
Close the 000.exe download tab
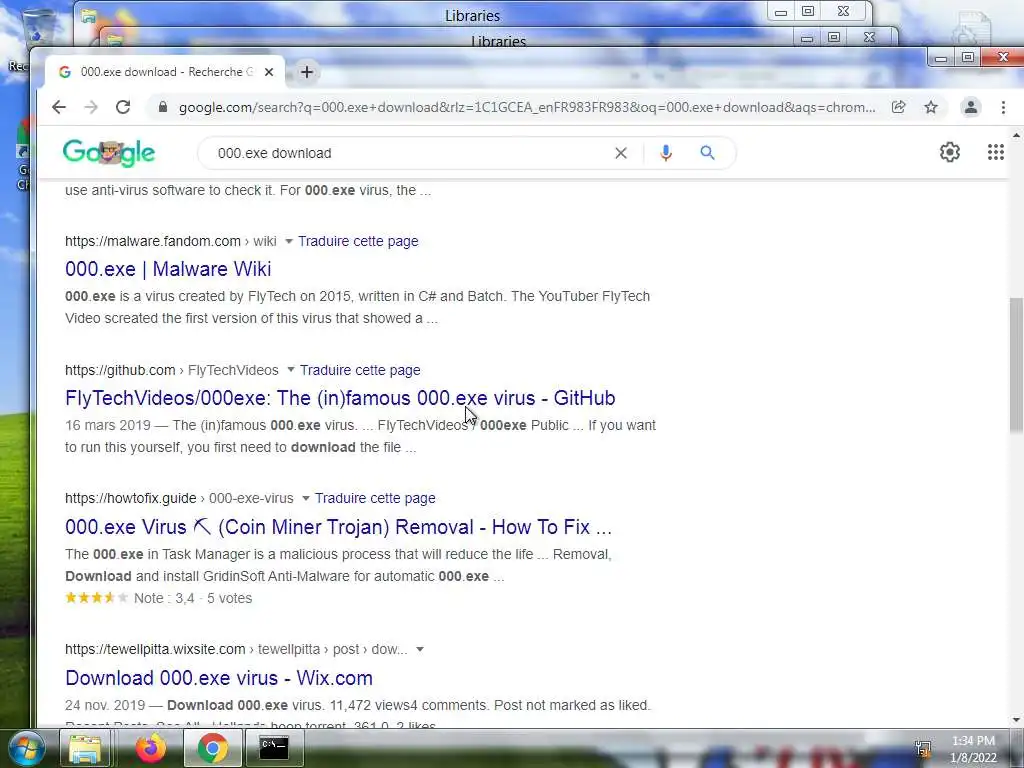click(x=268, y=72)
